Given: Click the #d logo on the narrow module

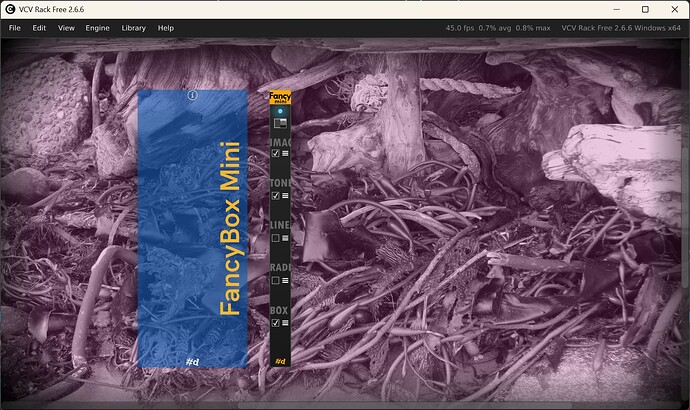Looking at the screenshot, I should 280,360.
